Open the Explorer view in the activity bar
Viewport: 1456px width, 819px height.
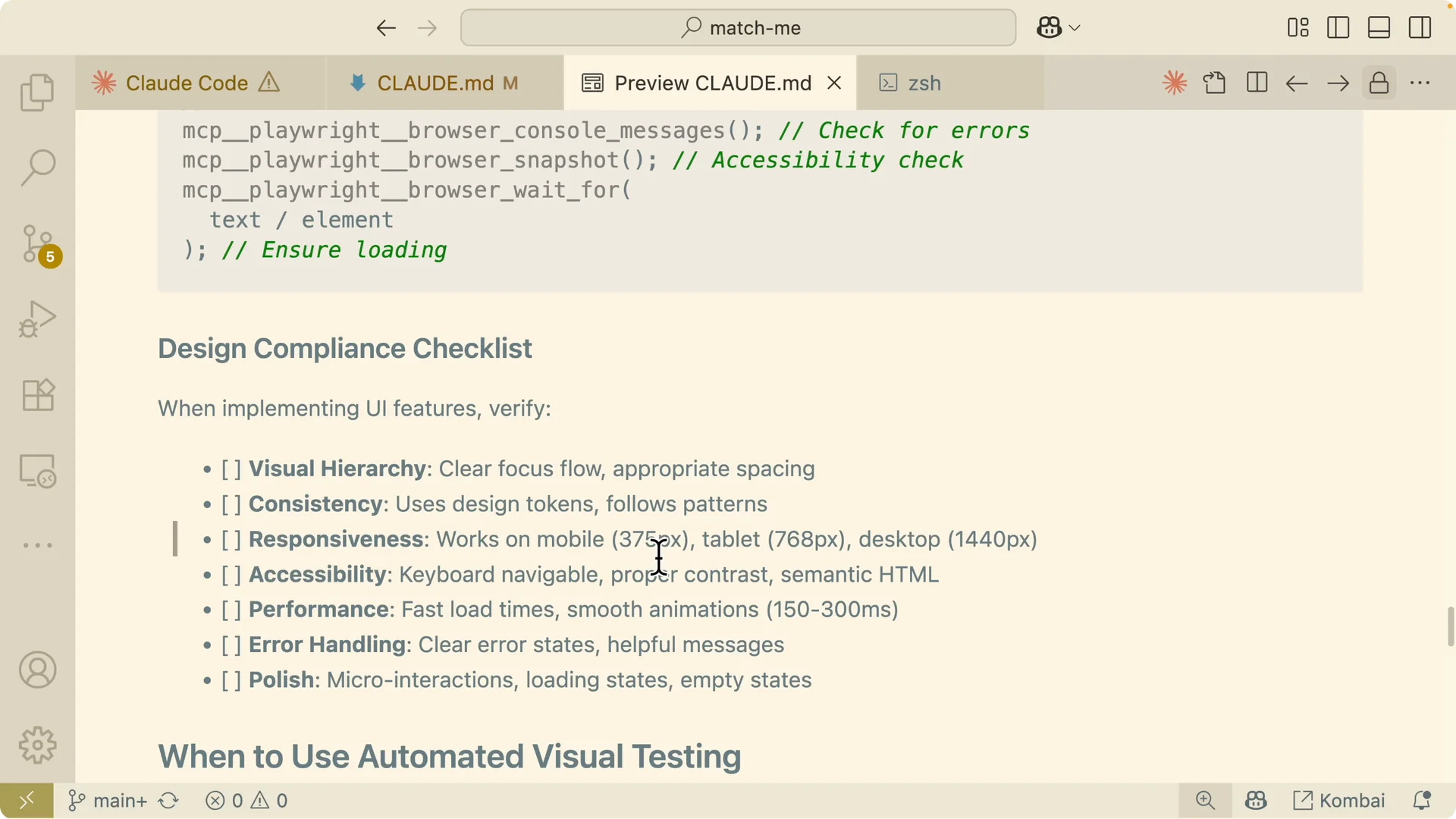tap(37, 93)
